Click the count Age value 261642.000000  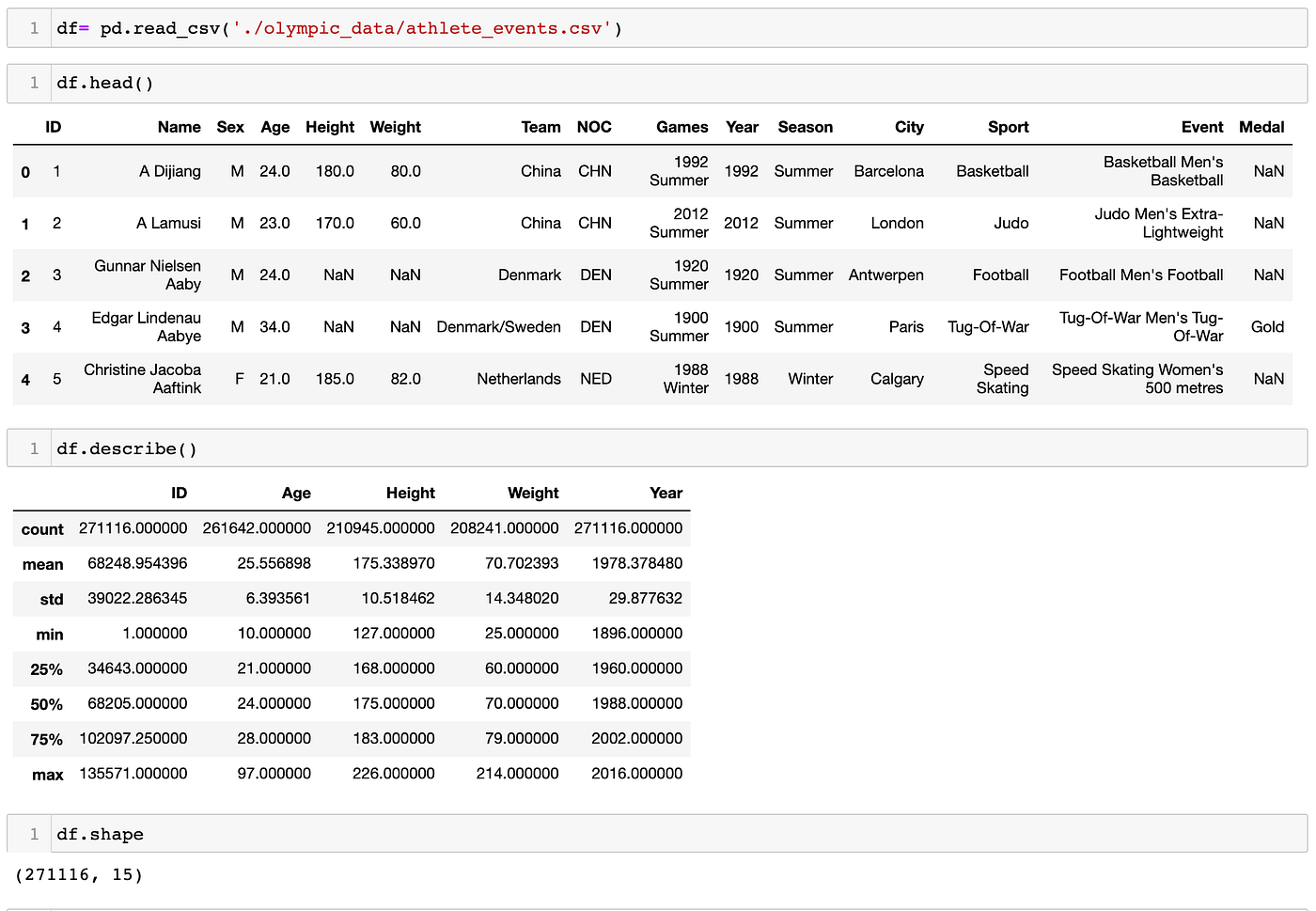[x=257, y=527]
